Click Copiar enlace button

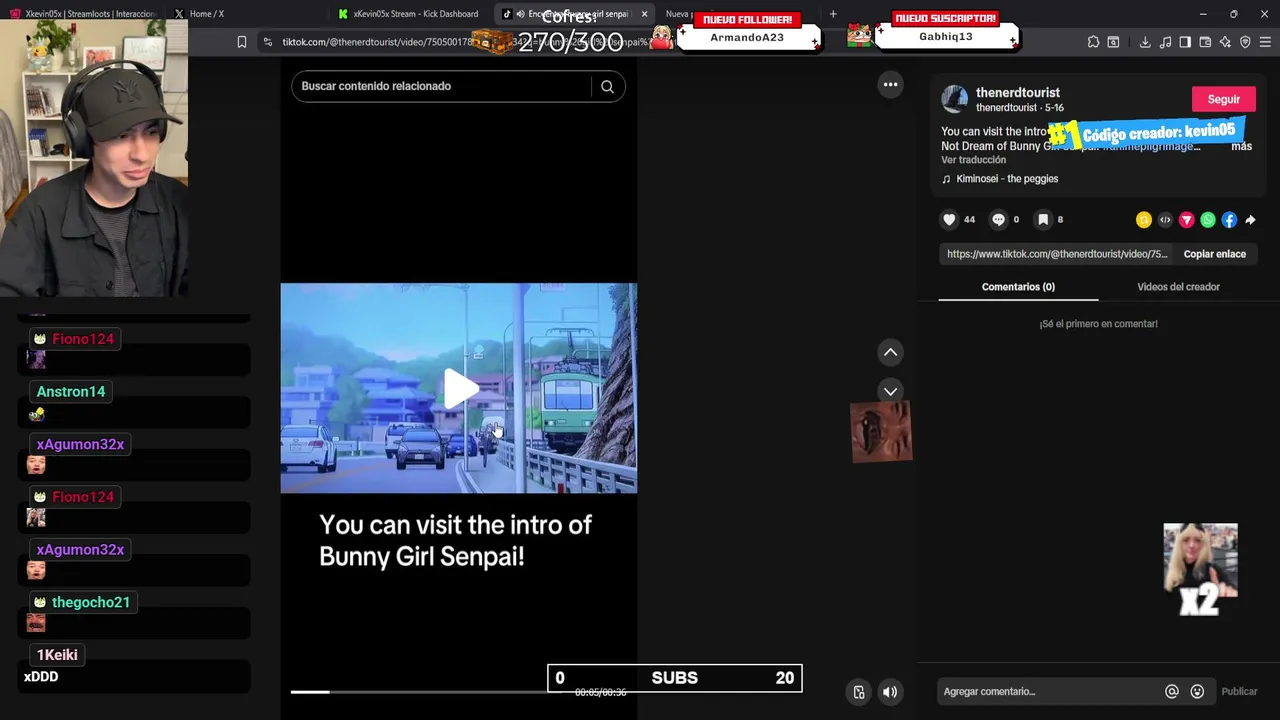point(1214,254)
